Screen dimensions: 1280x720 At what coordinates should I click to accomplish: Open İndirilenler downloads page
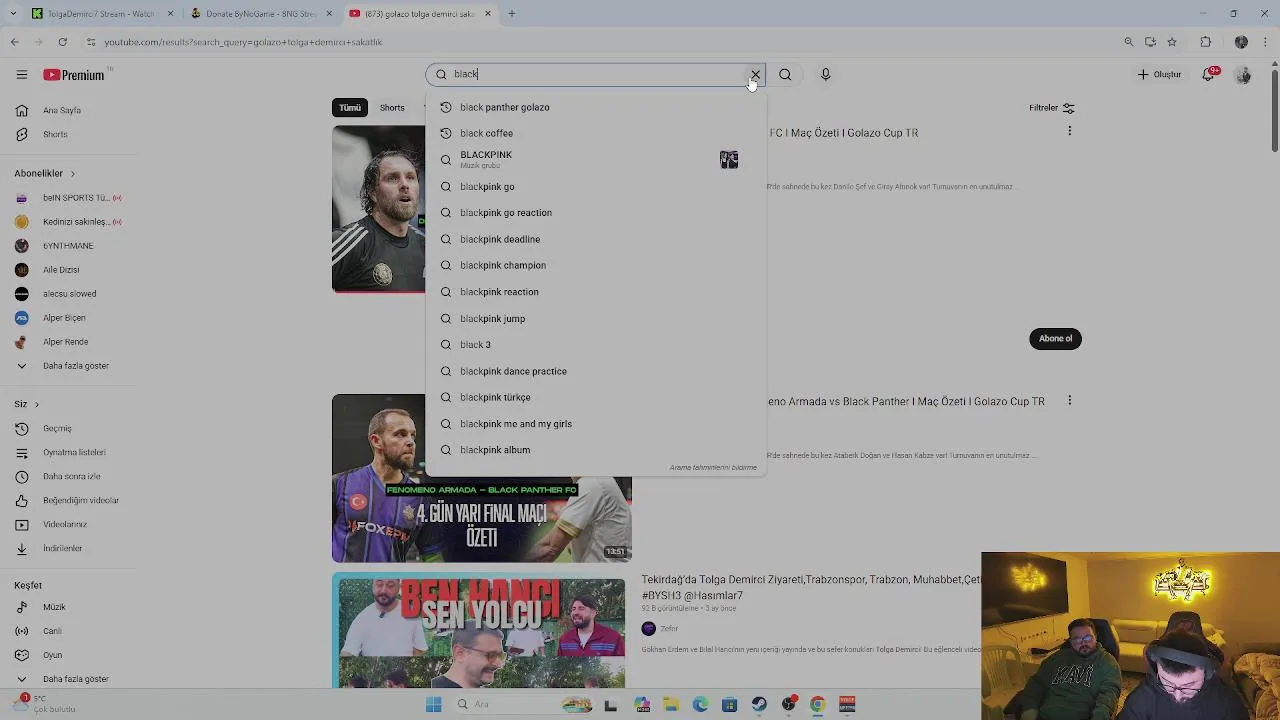(x=62, y=548)
